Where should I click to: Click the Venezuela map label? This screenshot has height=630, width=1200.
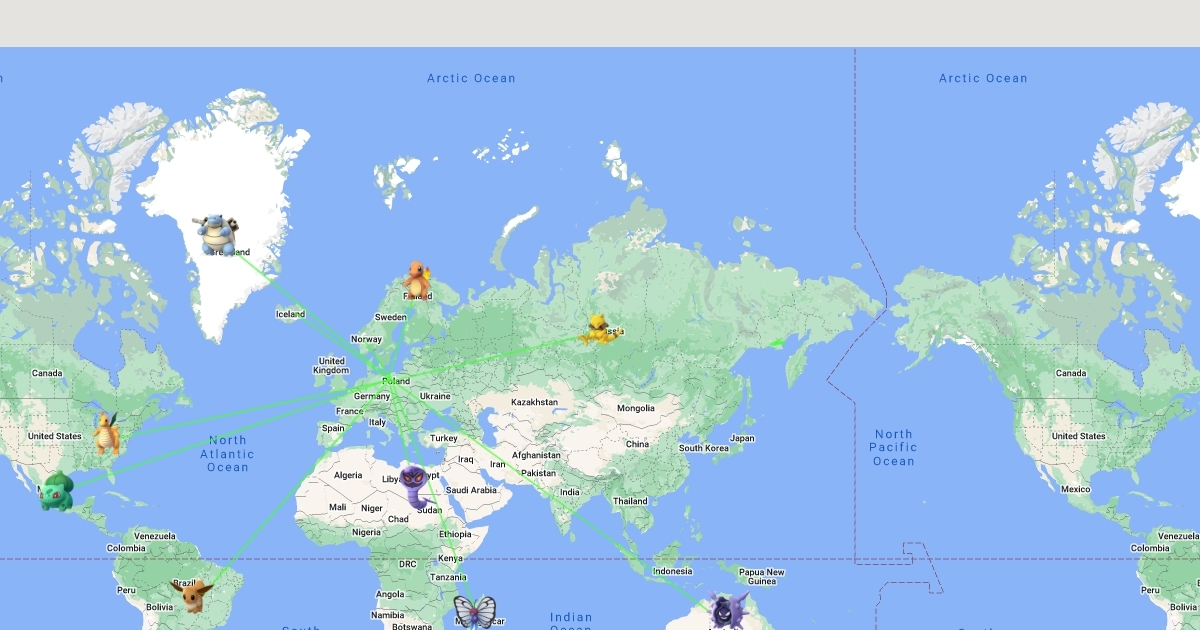[x=155, y=535]
